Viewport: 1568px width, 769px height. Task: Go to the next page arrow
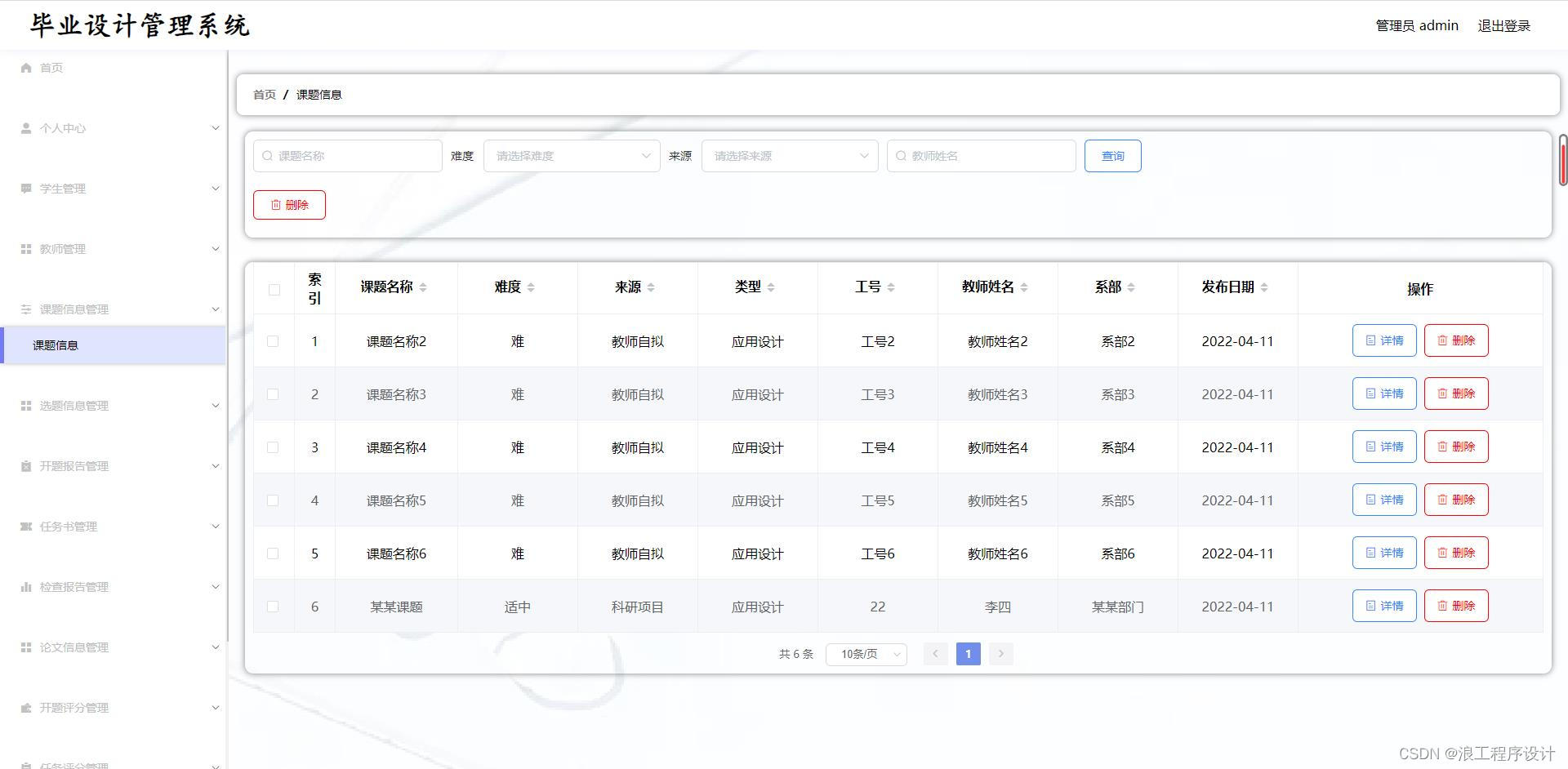point(1001,654)
